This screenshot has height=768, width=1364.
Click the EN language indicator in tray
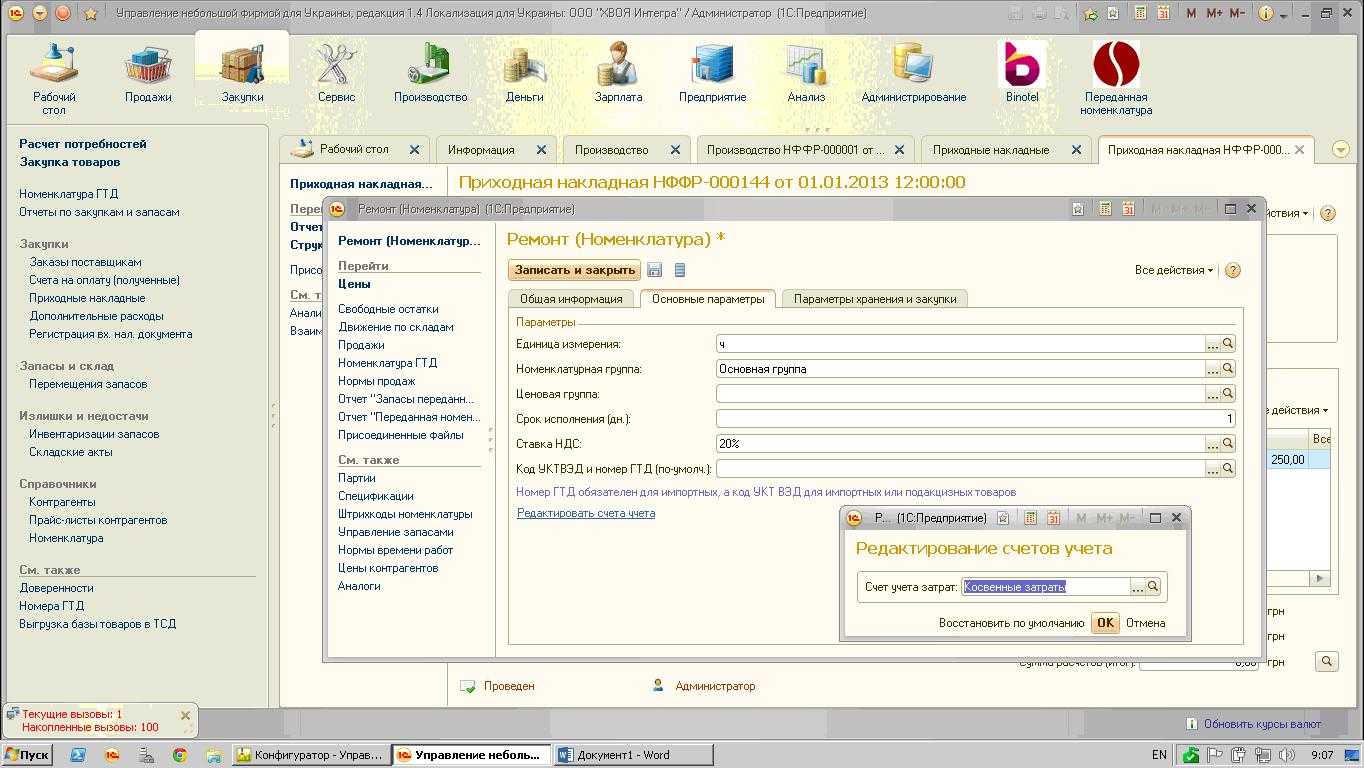click(x=1159, y=755)
